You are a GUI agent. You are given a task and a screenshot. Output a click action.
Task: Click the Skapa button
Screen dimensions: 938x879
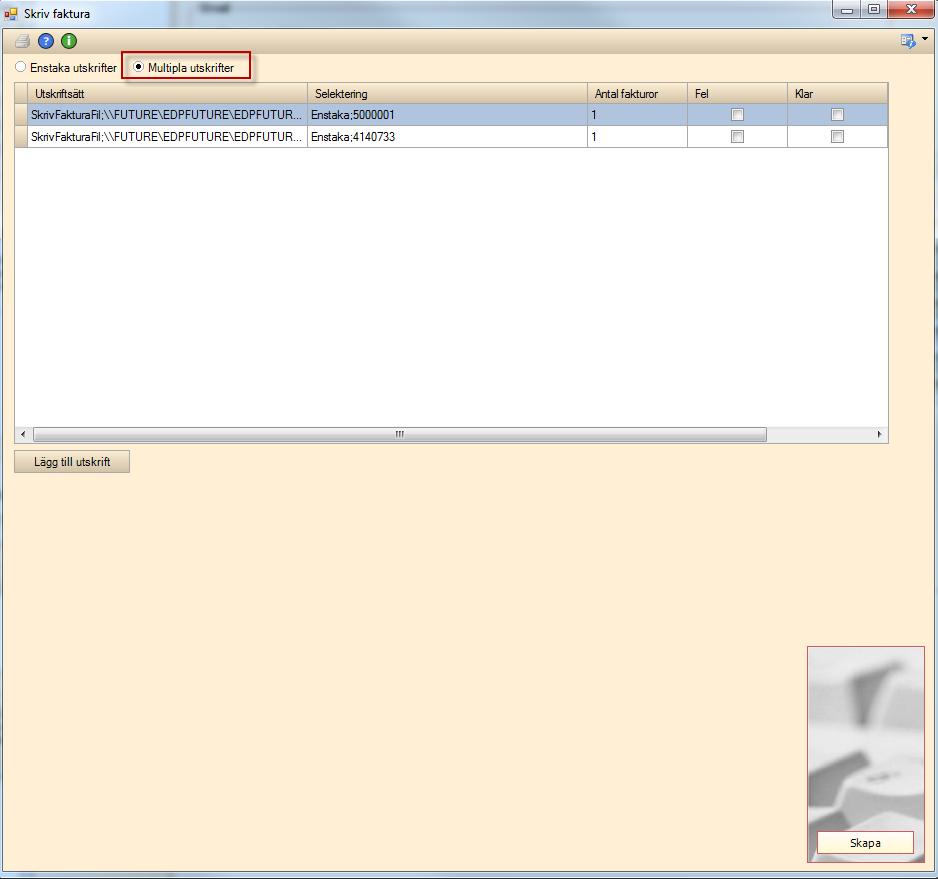pyautogui.click(x=865, y=842)
